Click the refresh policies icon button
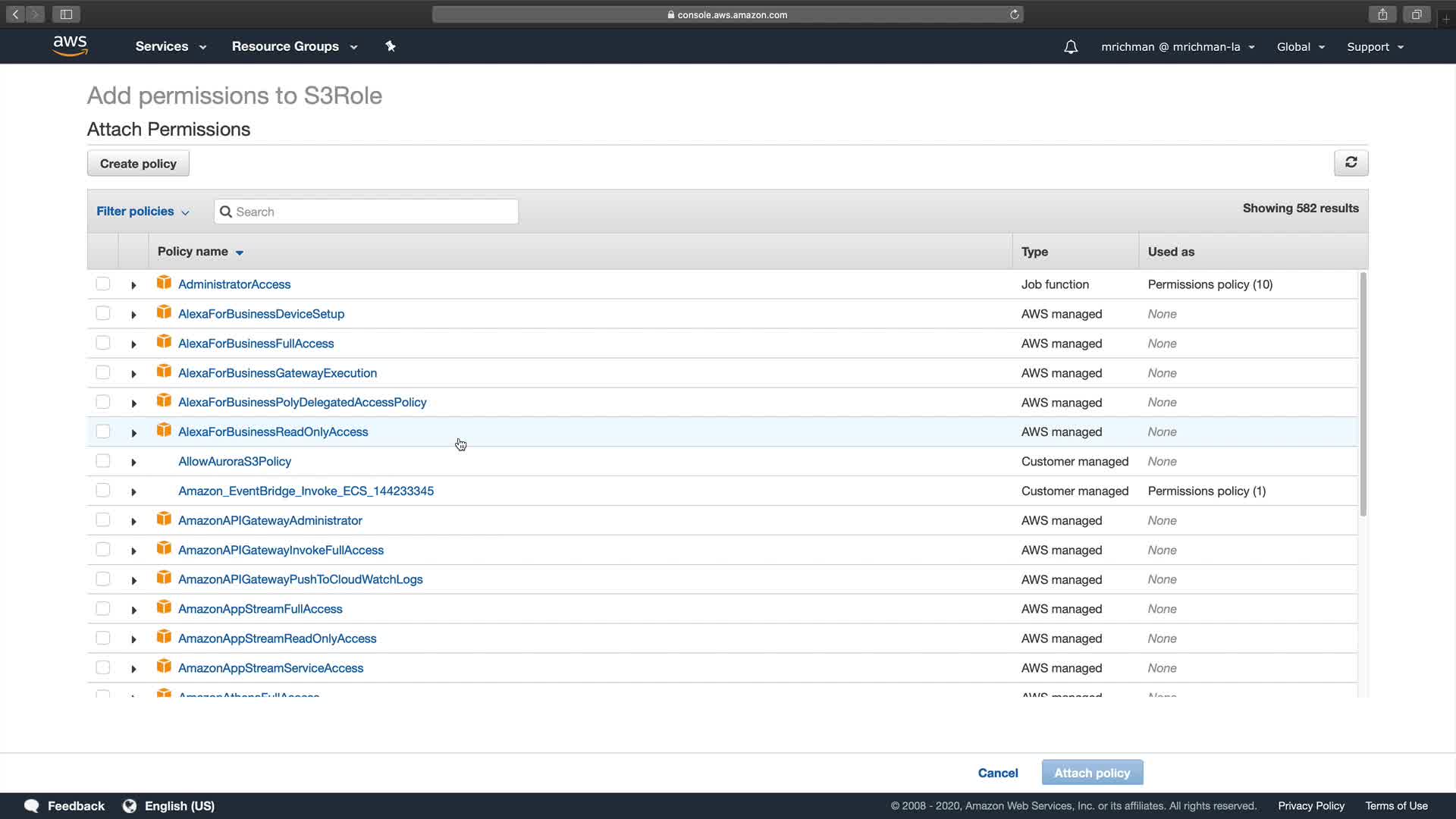This screenshot has width=1456, height=819. pos(1351,162)
